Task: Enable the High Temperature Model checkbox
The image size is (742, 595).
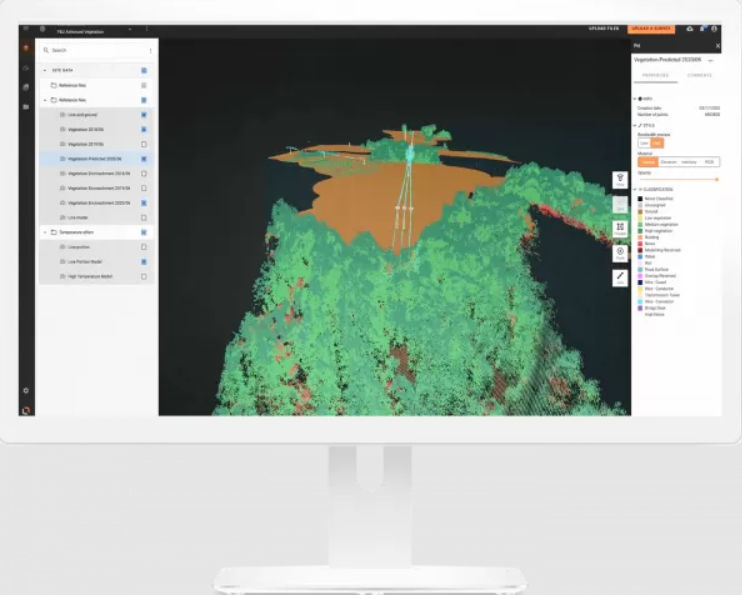Action: tap(144, 276)
